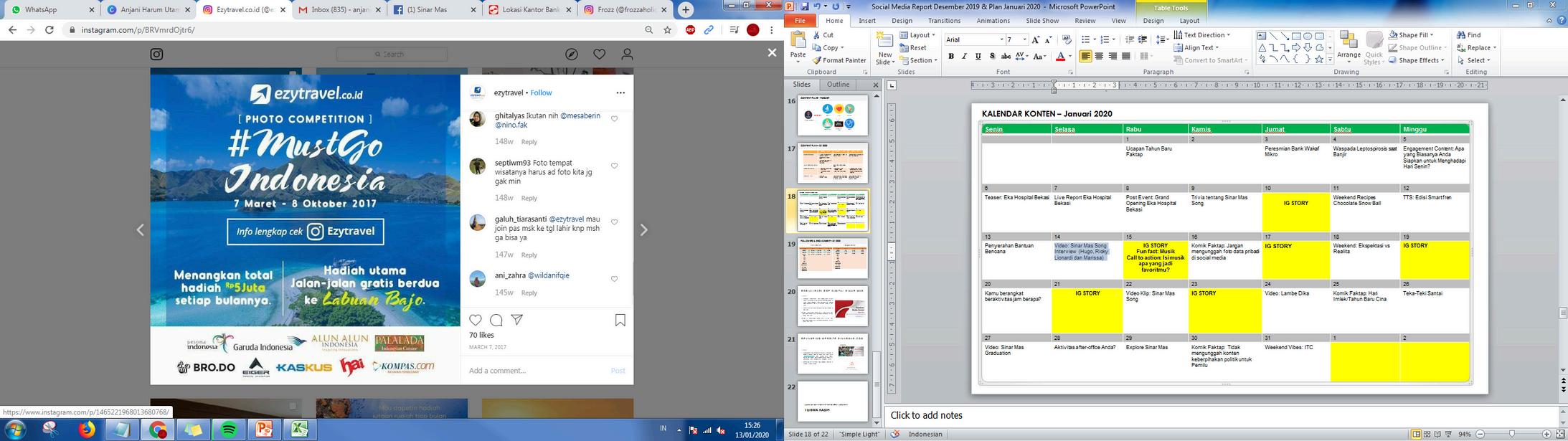Expand the Layout dropdown in Slides group
Viewport: 1568px width, 441px height.
917,35
